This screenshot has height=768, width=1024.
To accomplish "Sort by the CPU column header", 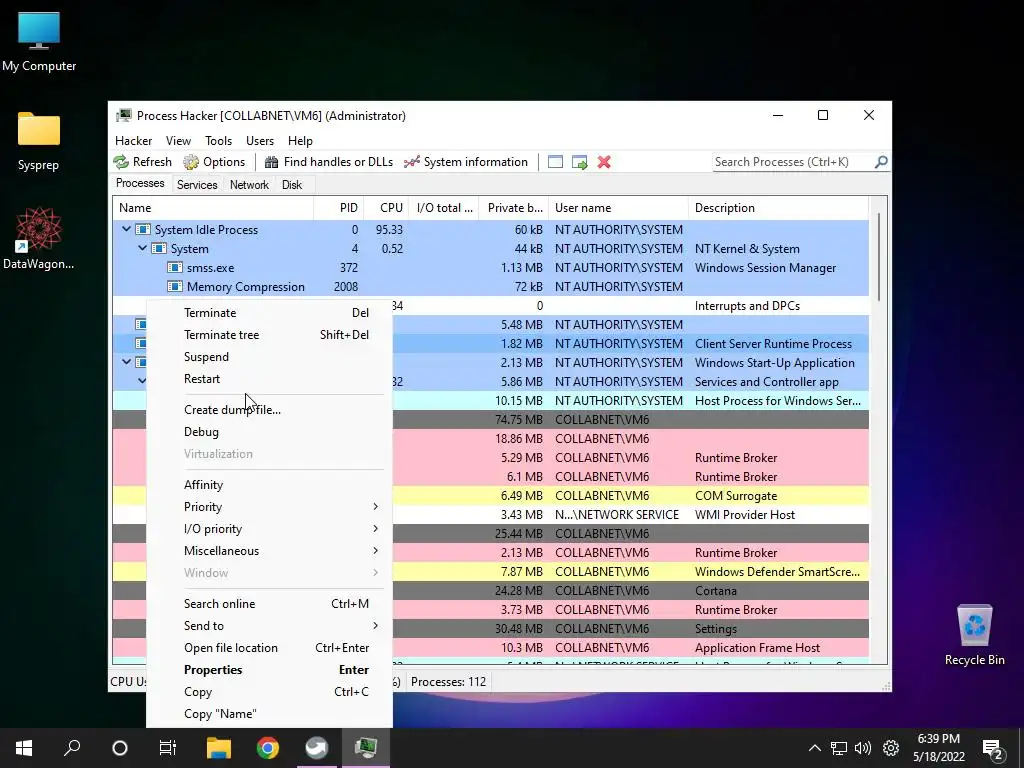I will pos(387,208).
